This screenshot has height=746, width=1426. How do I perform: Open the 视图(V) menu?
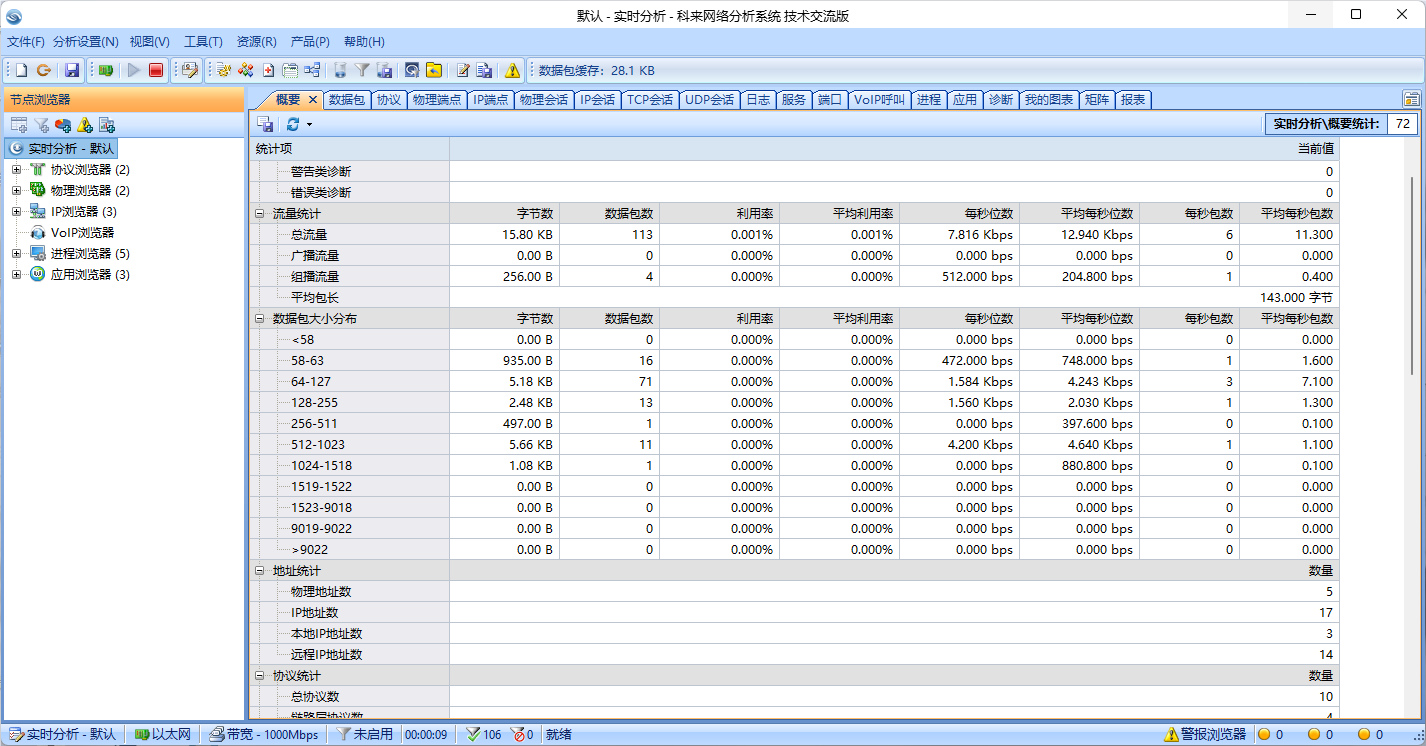click(x=150, y=42)
